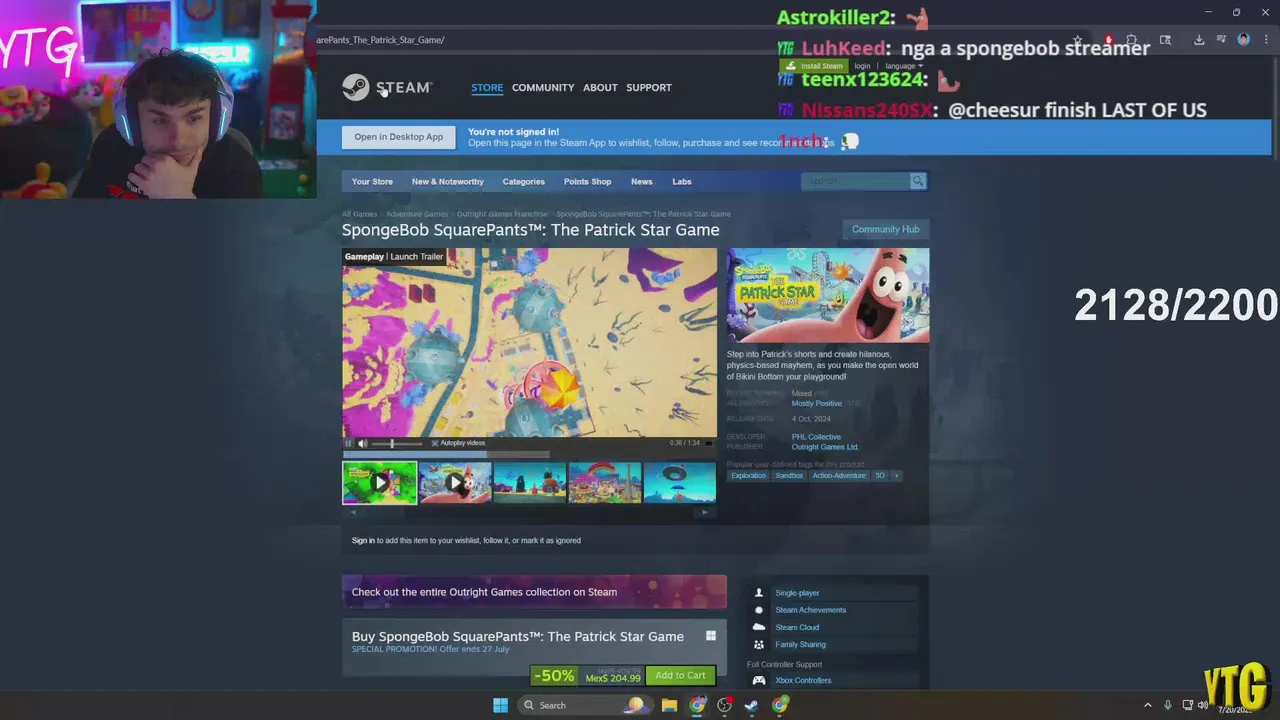Open the Categories dropdown

point(523,182)
